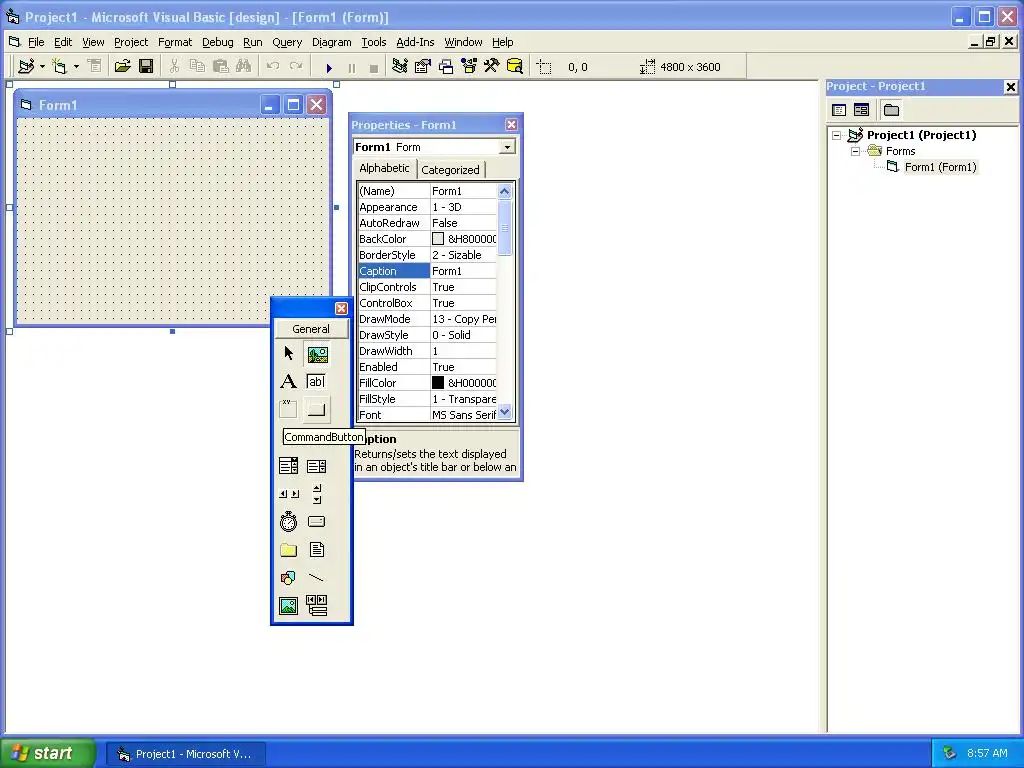The image size is (1024, 768).
Task: Select the Frame control in the toolbox
Action: click(x=289, y=409)
